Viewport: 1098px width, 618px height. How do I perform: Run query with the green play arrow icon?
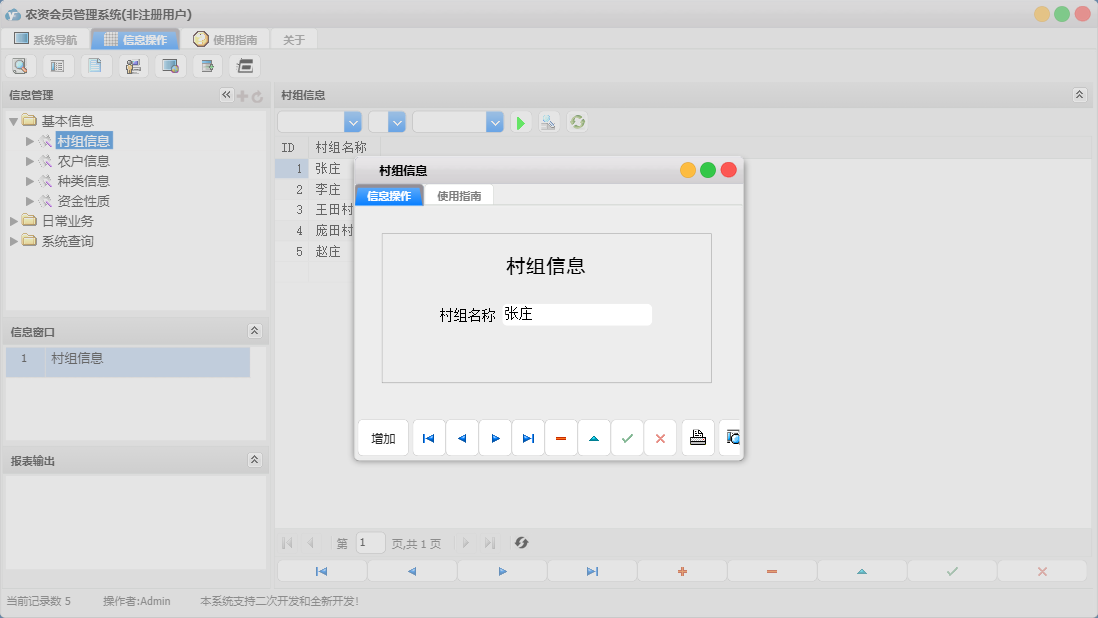click(x=520, y=121)
